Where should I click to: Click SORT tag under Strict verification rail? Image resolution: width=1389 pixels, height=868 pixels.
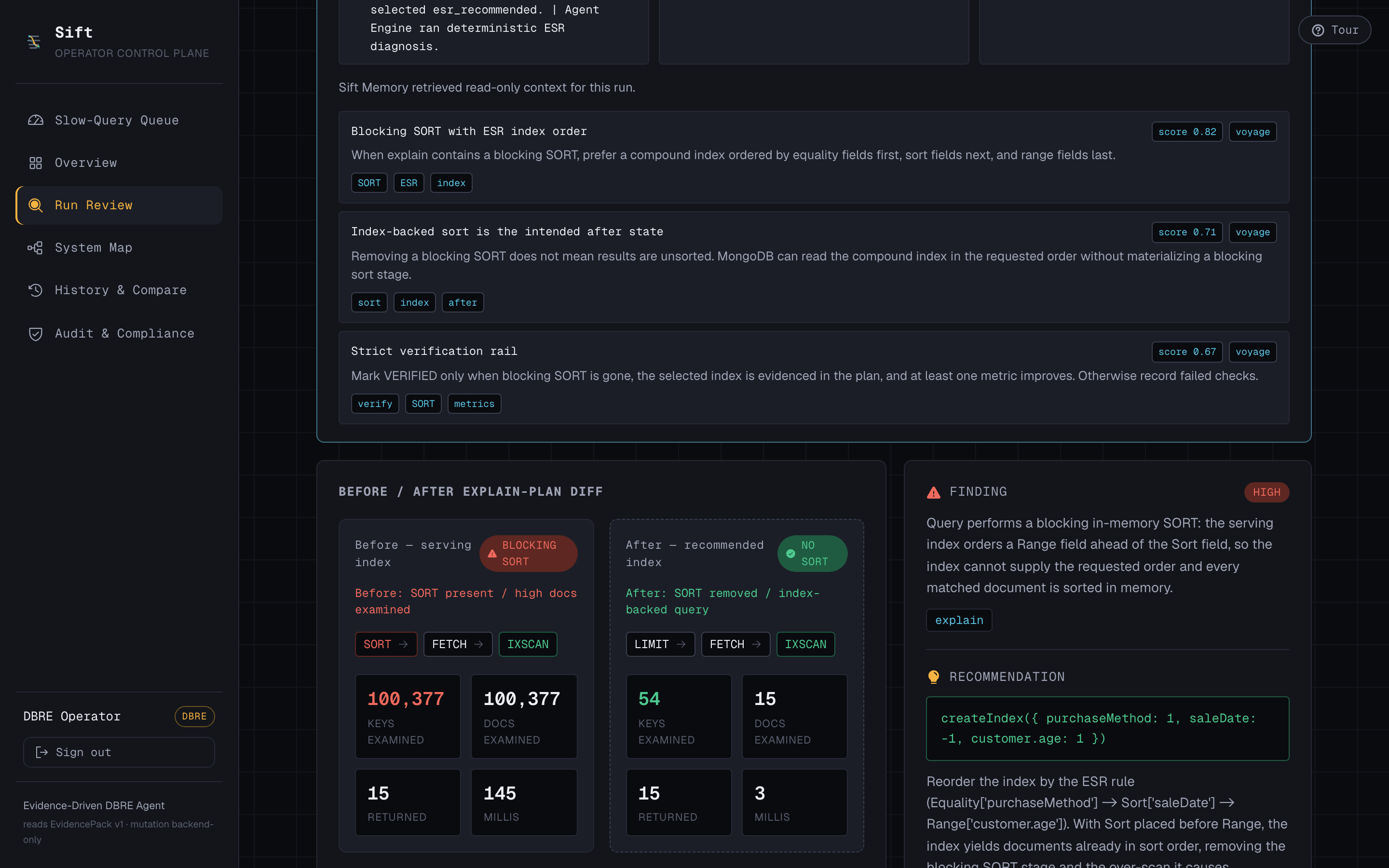pos(423,404)
